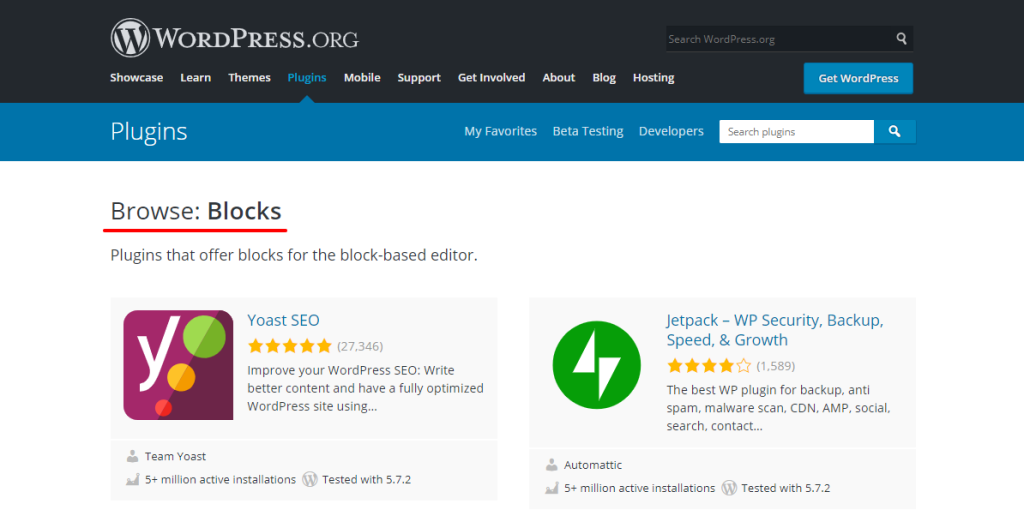
Task: Click Yoast 5+ million active installations text
Action: tap(221, 480)
